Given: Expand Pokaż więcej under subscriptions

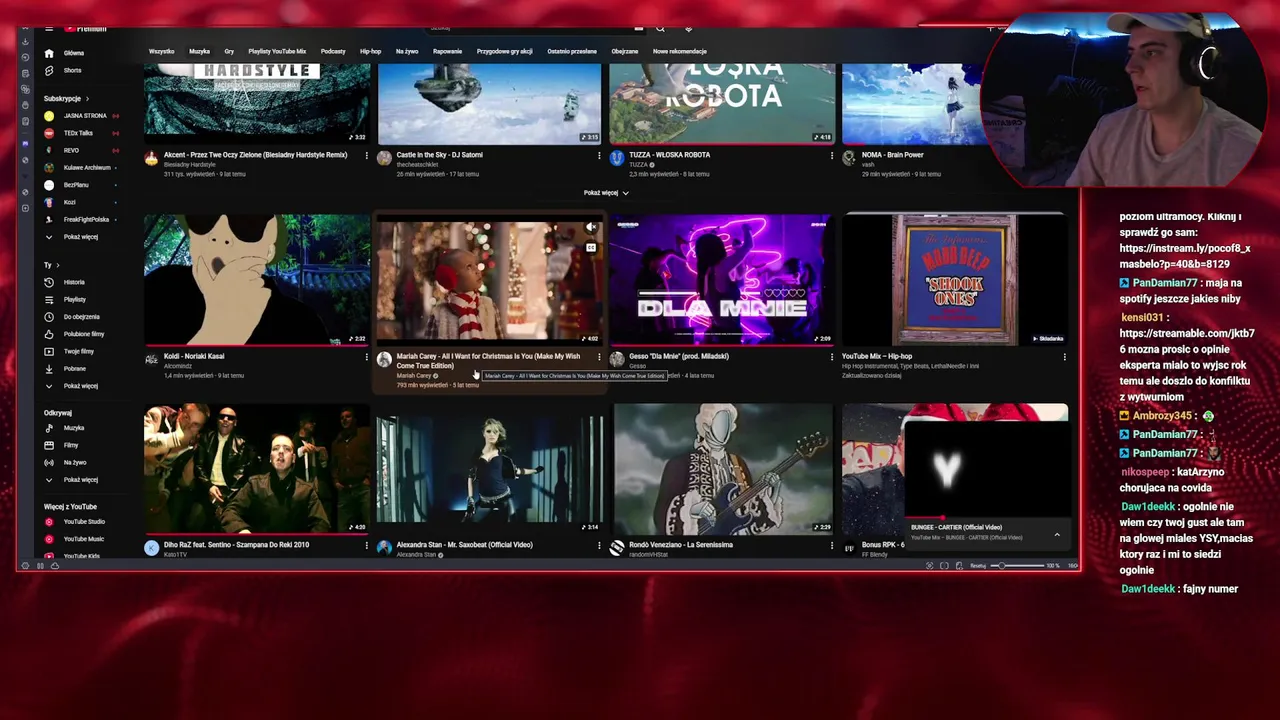Looking at the screenshot, I should pyautogui.click(x=72, y=237).
